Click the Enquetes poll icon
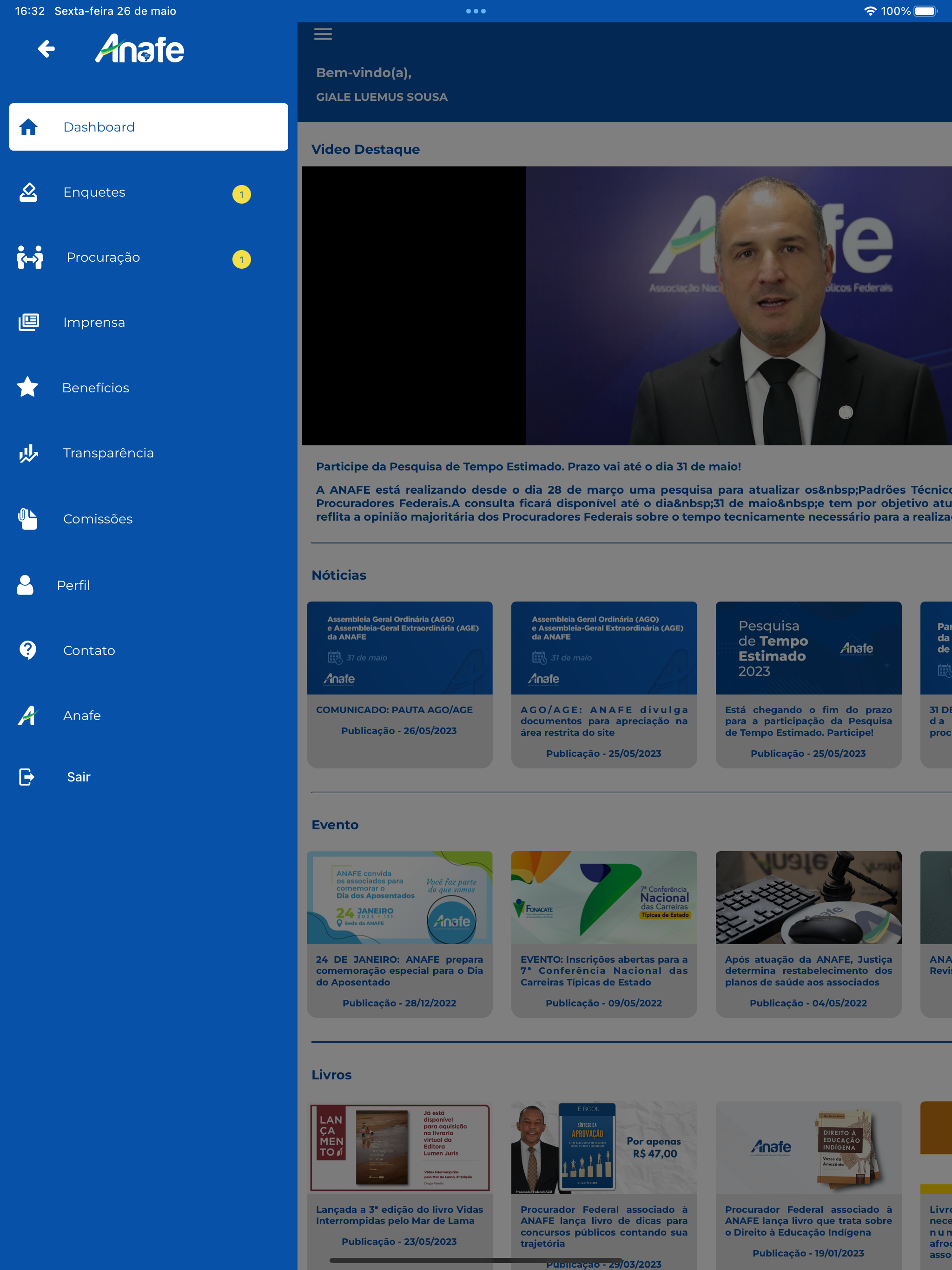Screen dimensions: 952x1270 pyautogui.click(x=28, y=192)
